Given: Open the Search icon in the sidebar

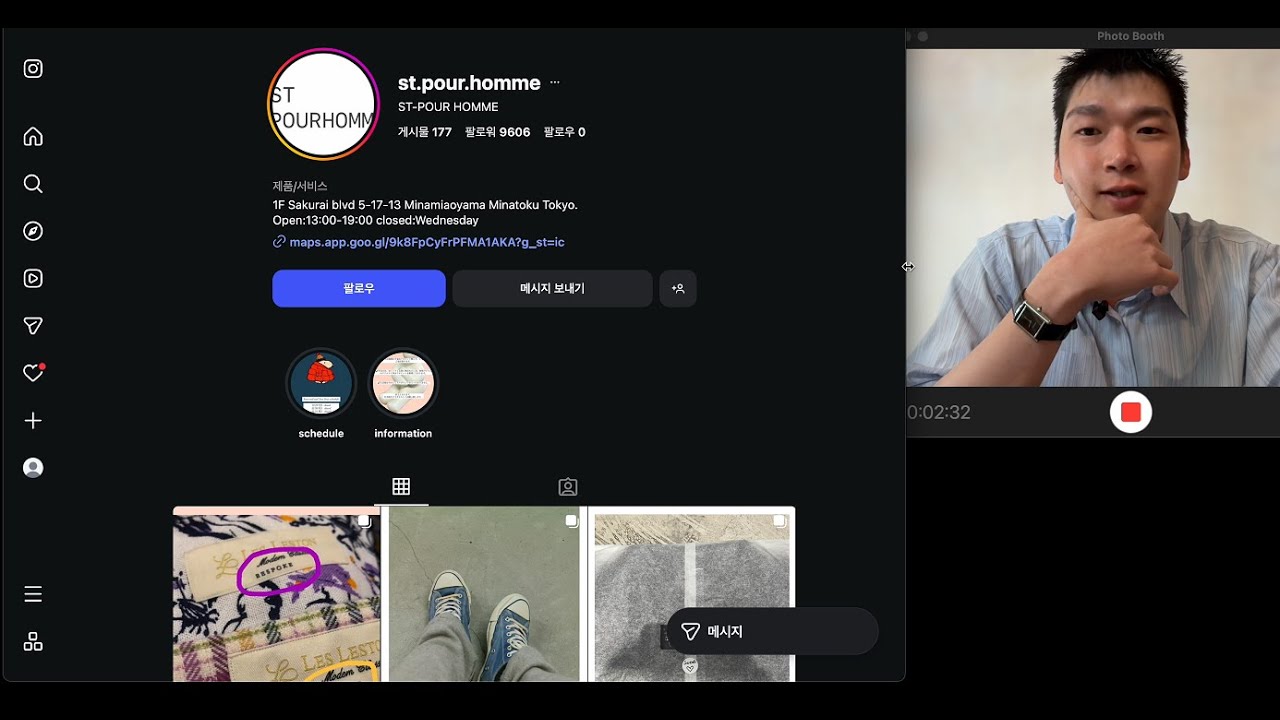Looking at the screenshot, I should tap(33, 184).
